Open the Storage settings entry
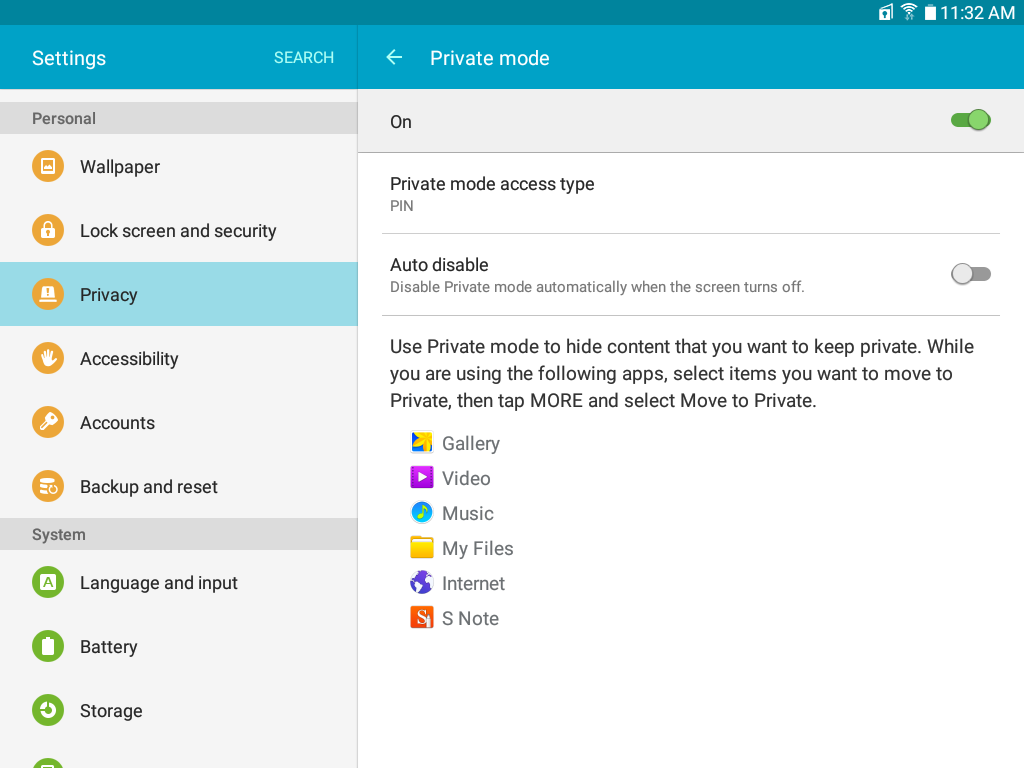Viewport: 1024px width, 768px height. 179,710
